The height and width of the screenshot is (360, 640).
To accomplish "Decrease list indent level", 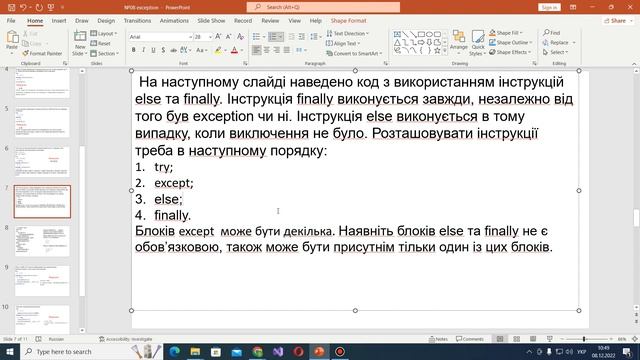I will pyautogui.click(x=291, y=37).
